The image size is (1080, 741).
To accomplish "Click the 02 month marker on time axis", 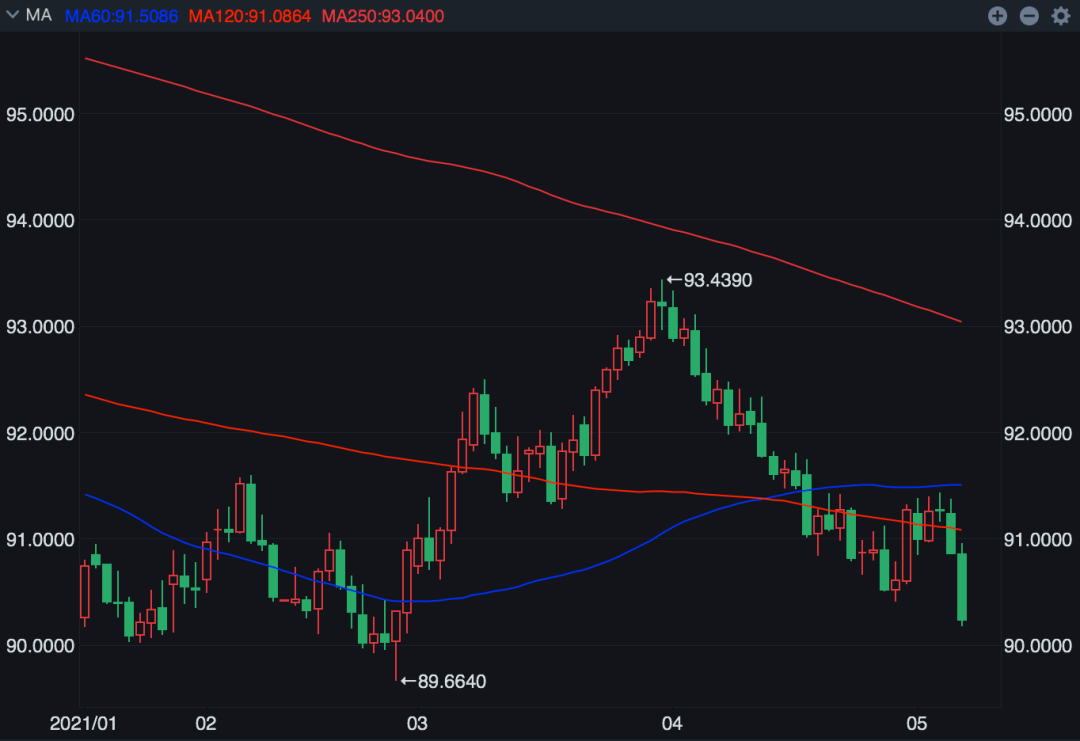I will coord(206,722).
